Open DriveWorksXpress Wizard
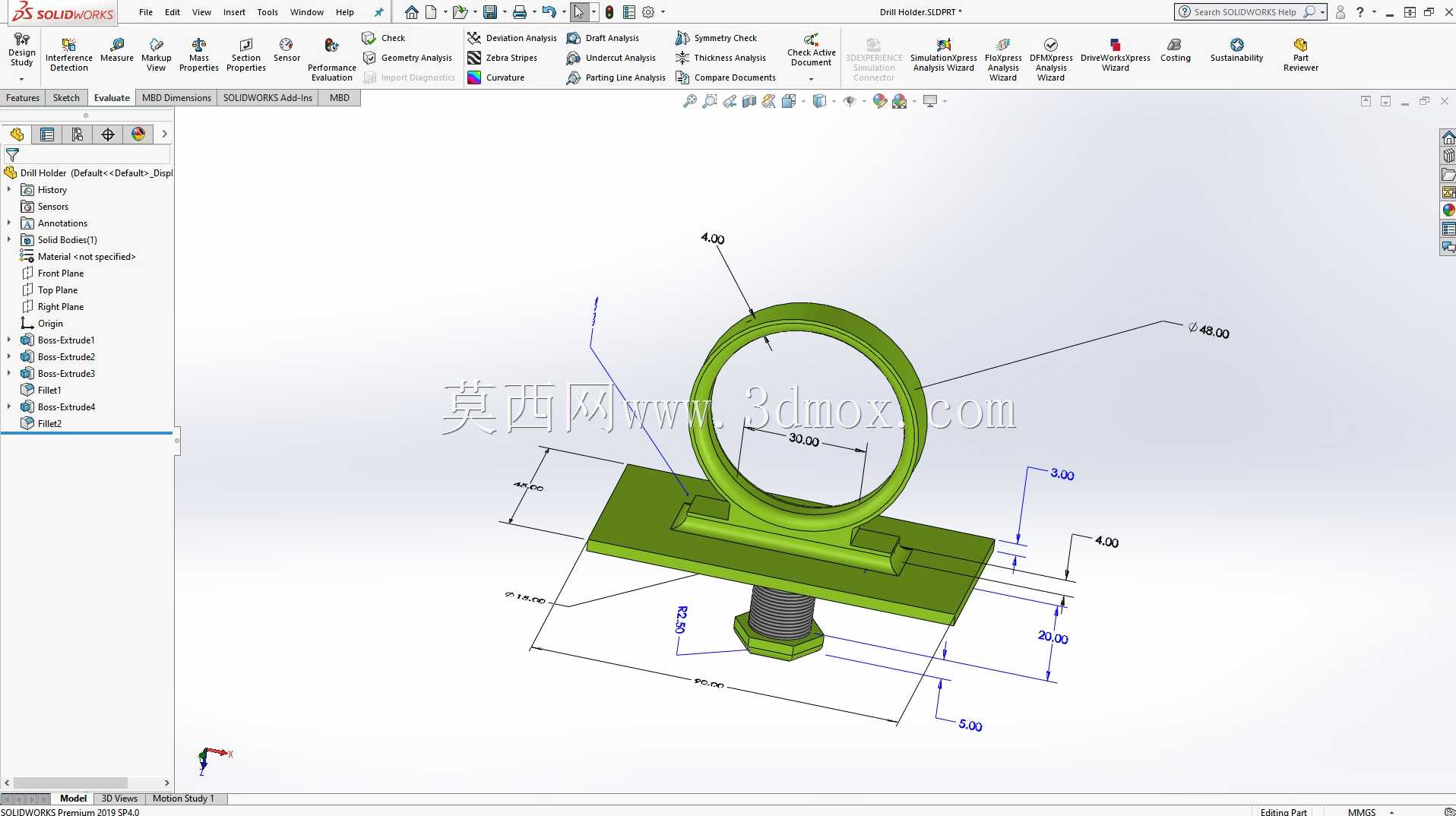1456x816 pixels. click(1115, 55)
